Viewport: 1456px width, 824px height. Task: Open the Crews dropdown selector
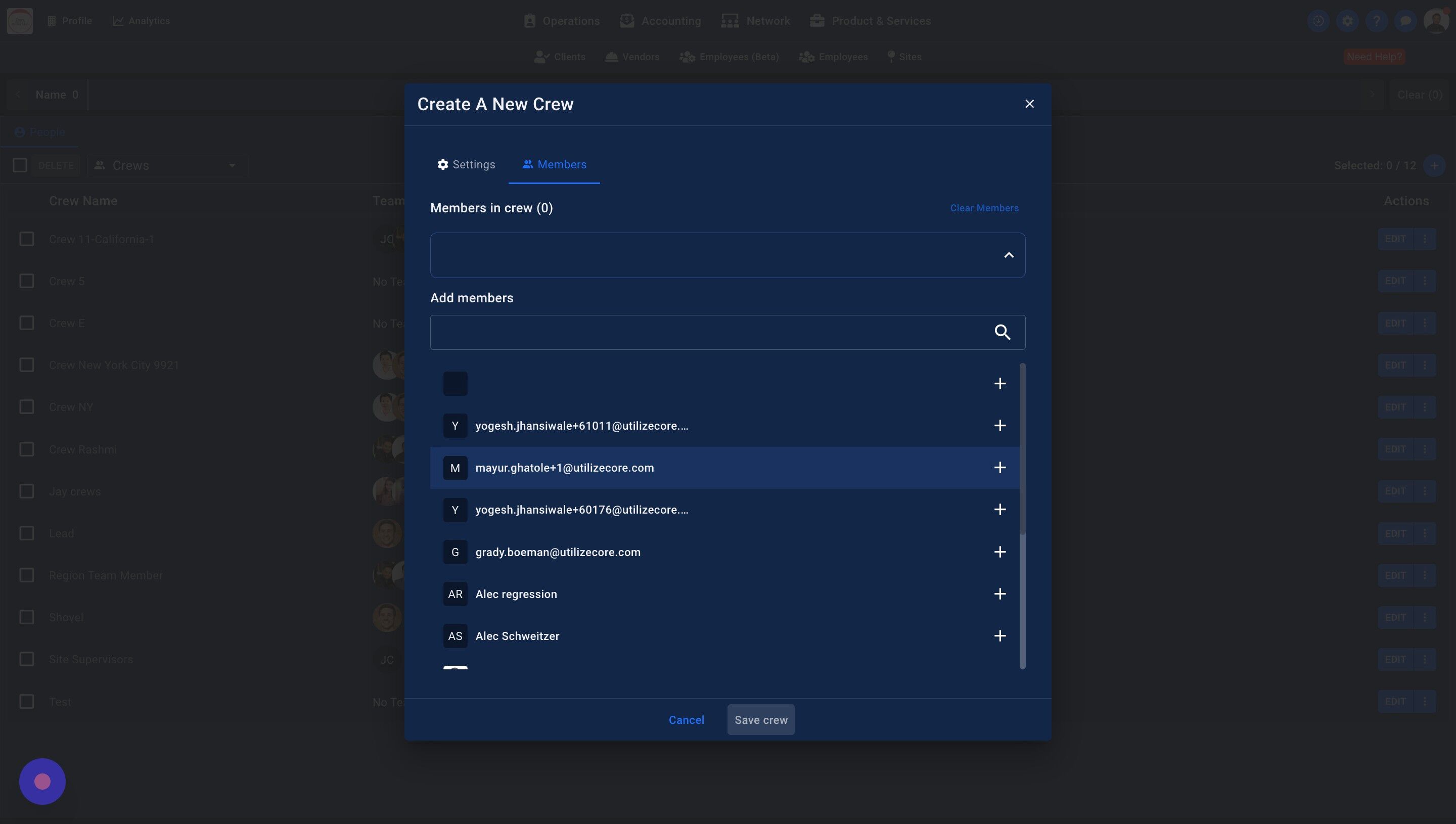click(x=167, y=165)
